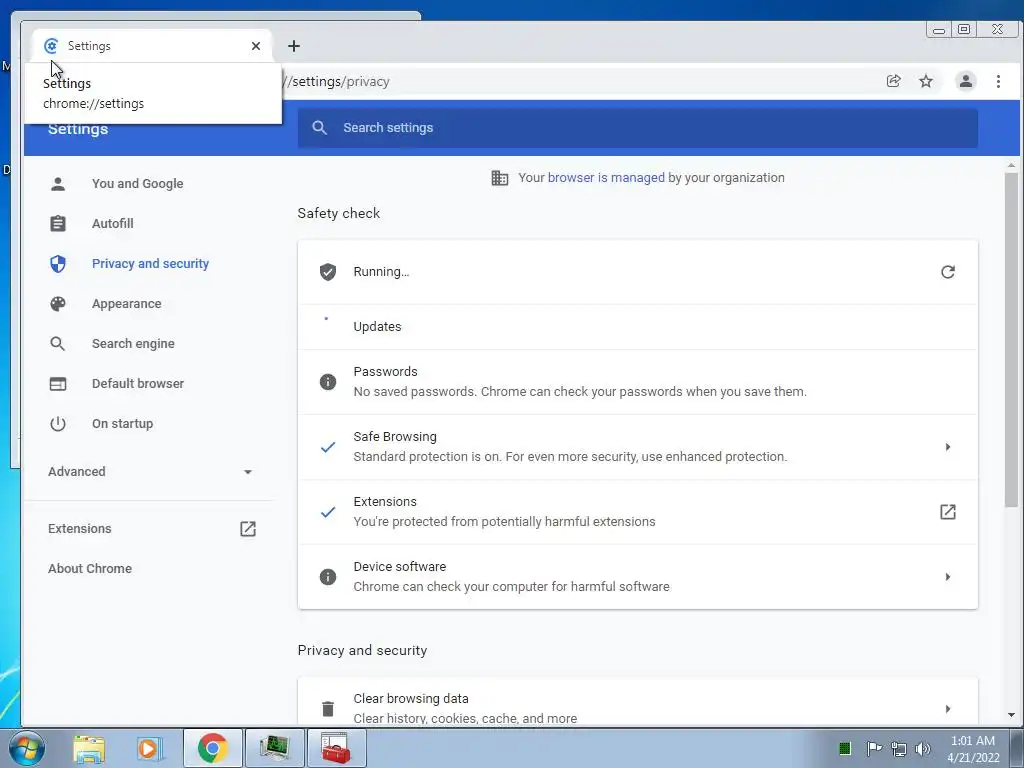The height and width of the screenshot is (768, 1024).
Task: Open About Chrome page
Action: [x=89, y=568]
